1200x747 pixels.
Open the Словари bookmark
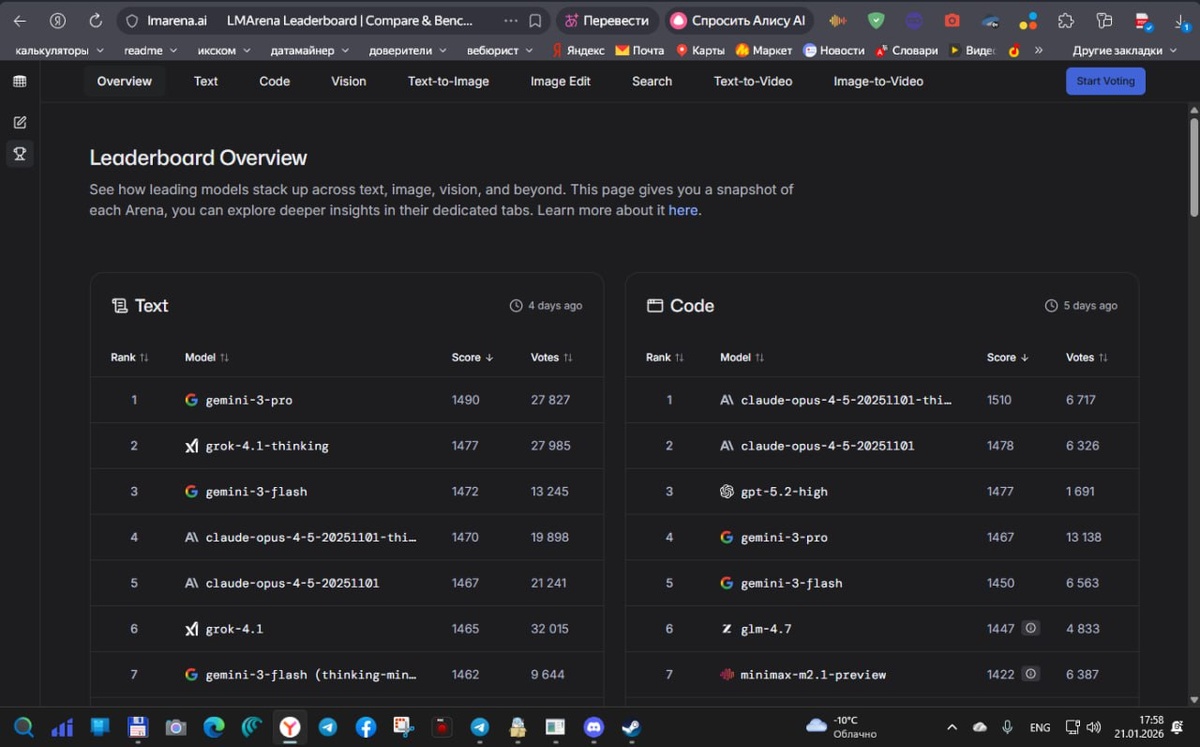[x=906, y=50]
